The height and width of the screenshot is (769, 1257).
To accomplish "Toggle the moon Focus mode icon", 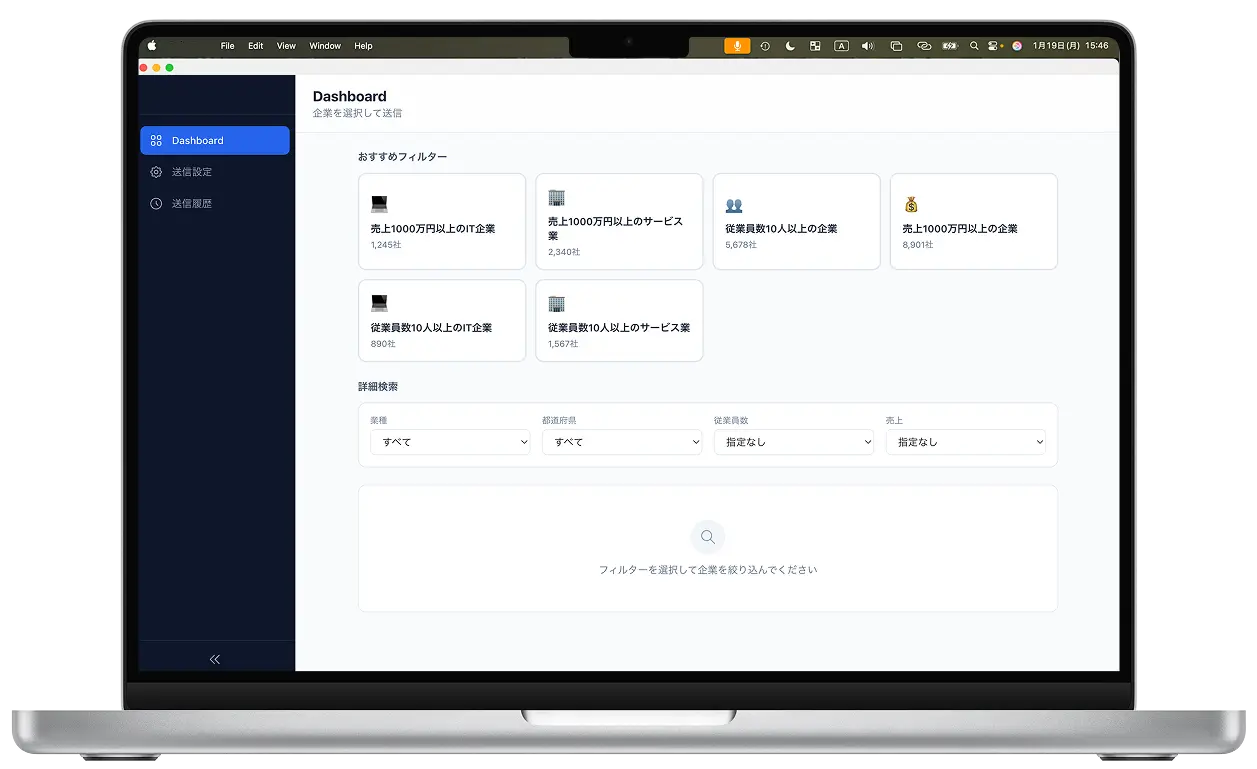I will tap(790, 46).
